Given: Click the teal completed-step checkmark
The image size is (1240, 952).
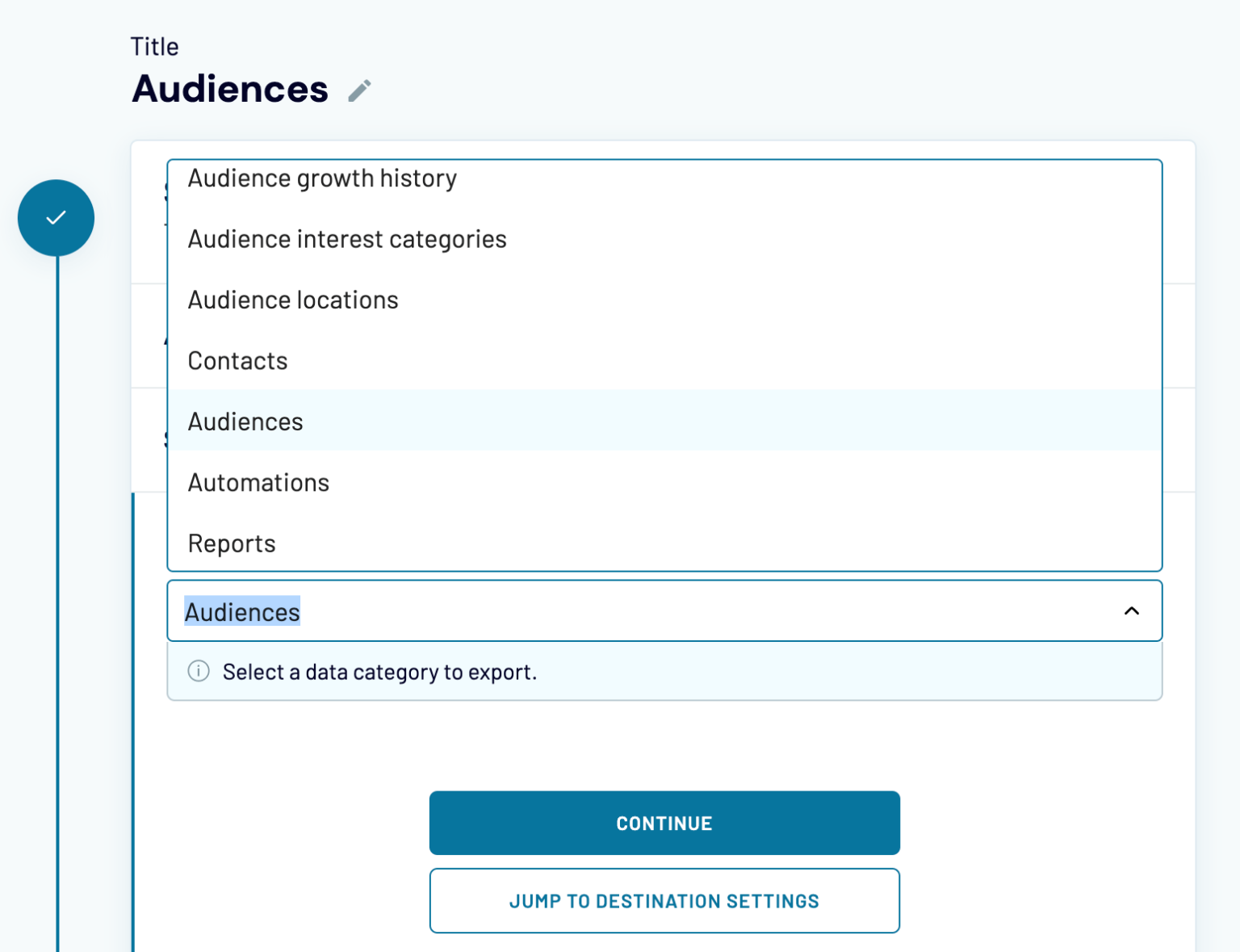Looking at the screenshot, I should point(56,217).
